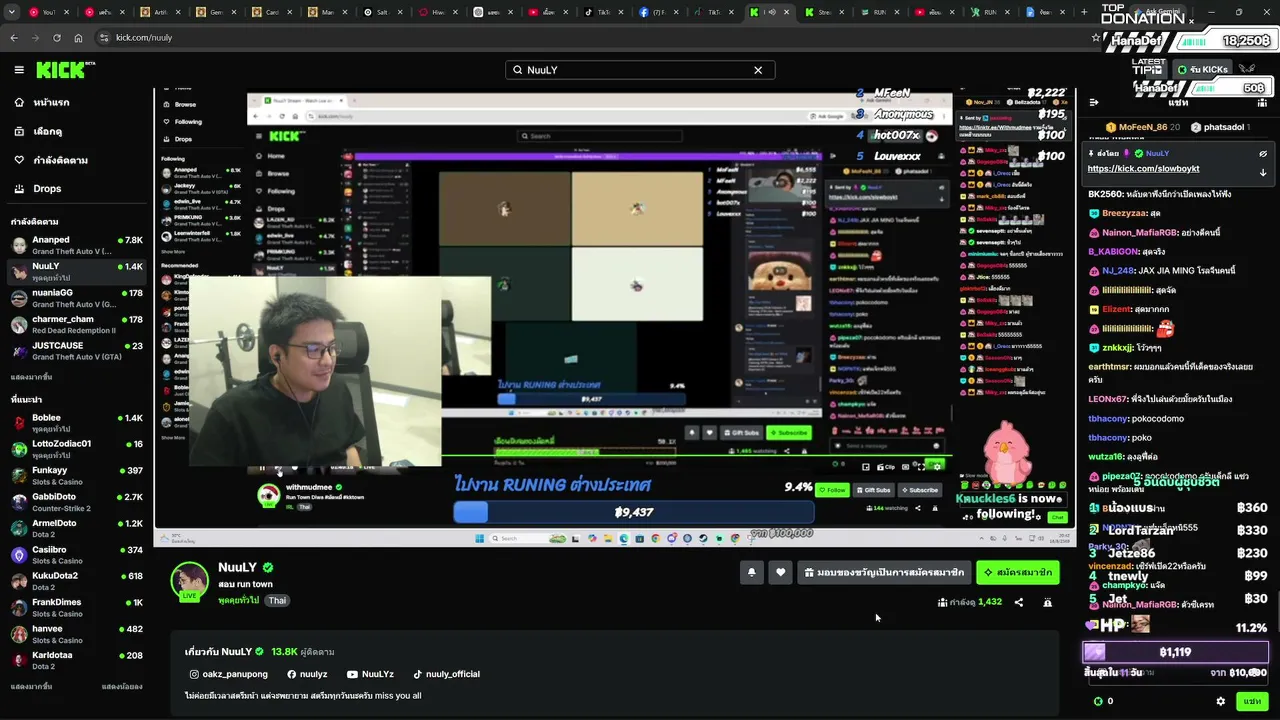The height and width of the screenshot is (720, 1280).
Task: Open chat settings gear
Action: tap(1220, 701)
